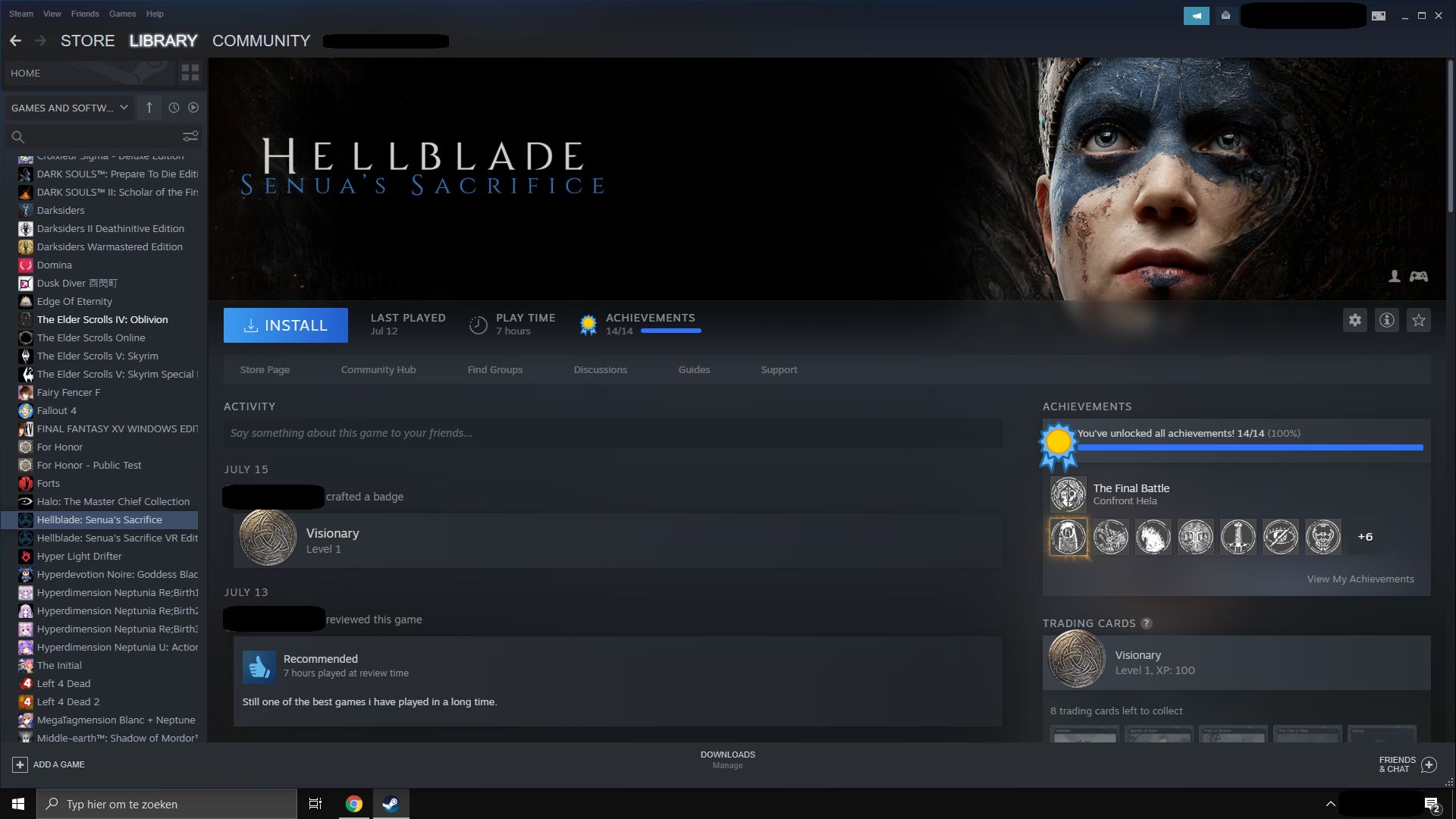The width and height of the screenshot is (1456, 819).
Task: Open controller support icon on game banner
Action: point(1418,277)
